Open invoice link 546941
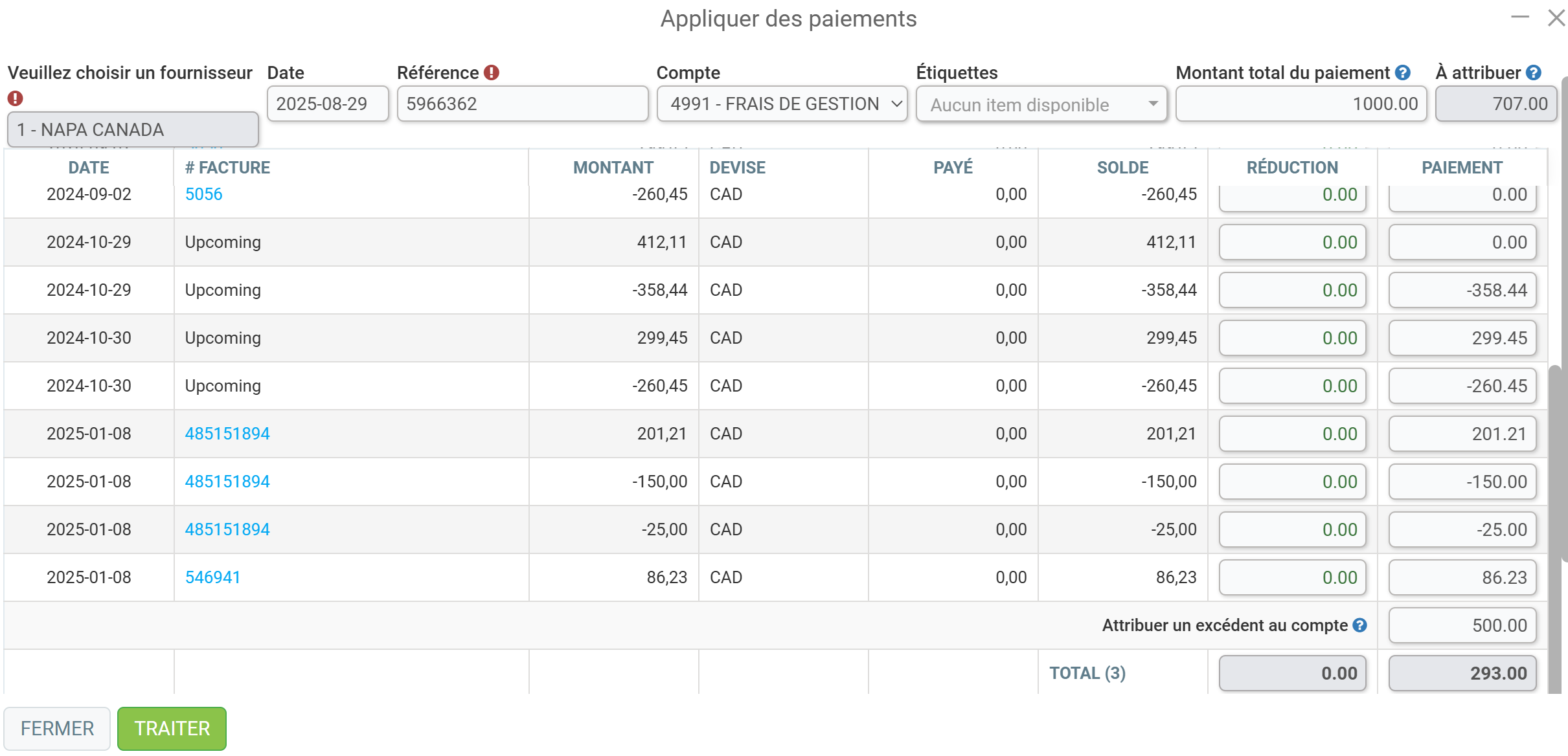The image size is (1568, 756). coord(212,577)
